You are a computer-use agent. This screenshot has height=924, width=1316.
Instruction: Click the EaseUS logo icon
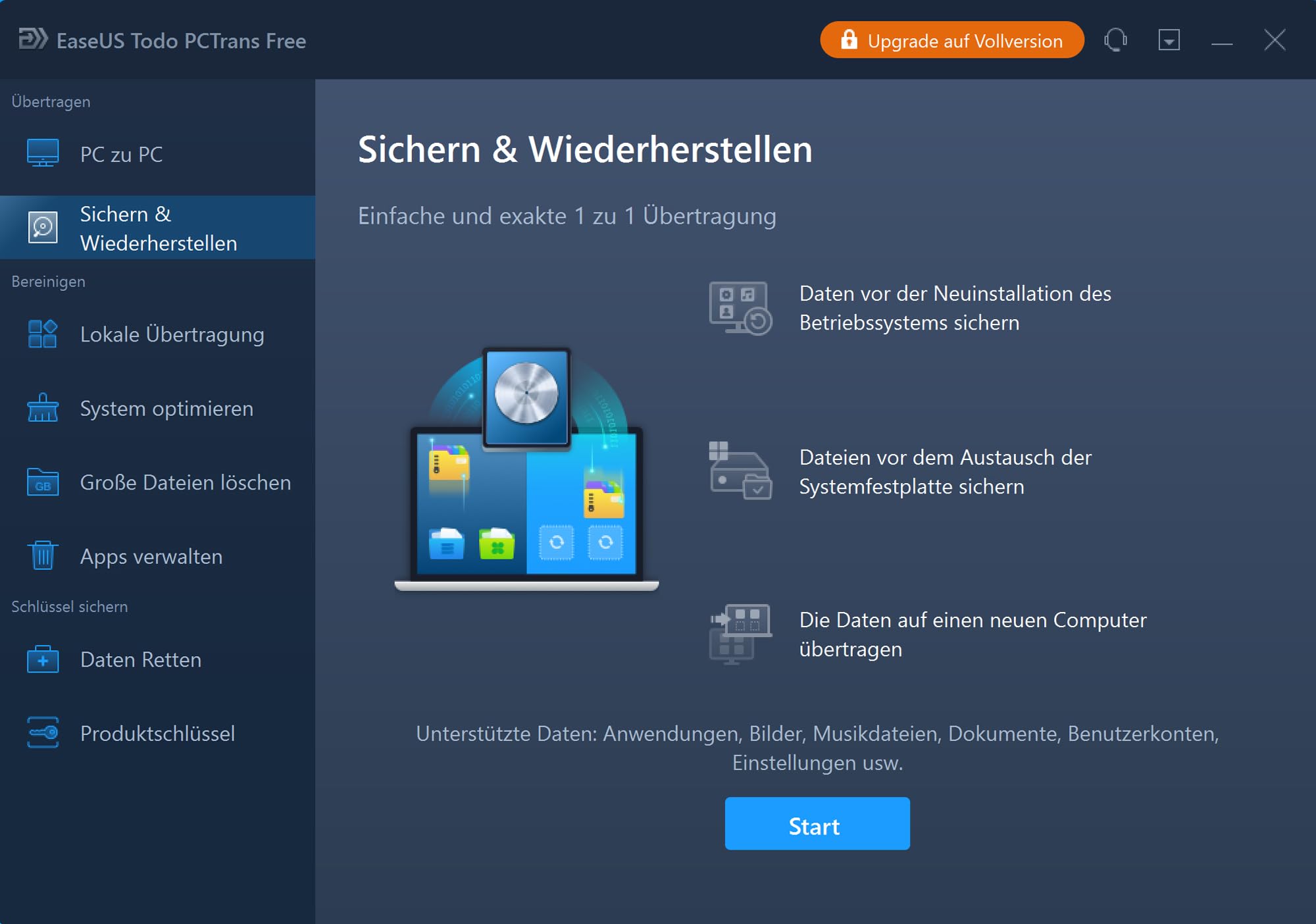[33, 39]
